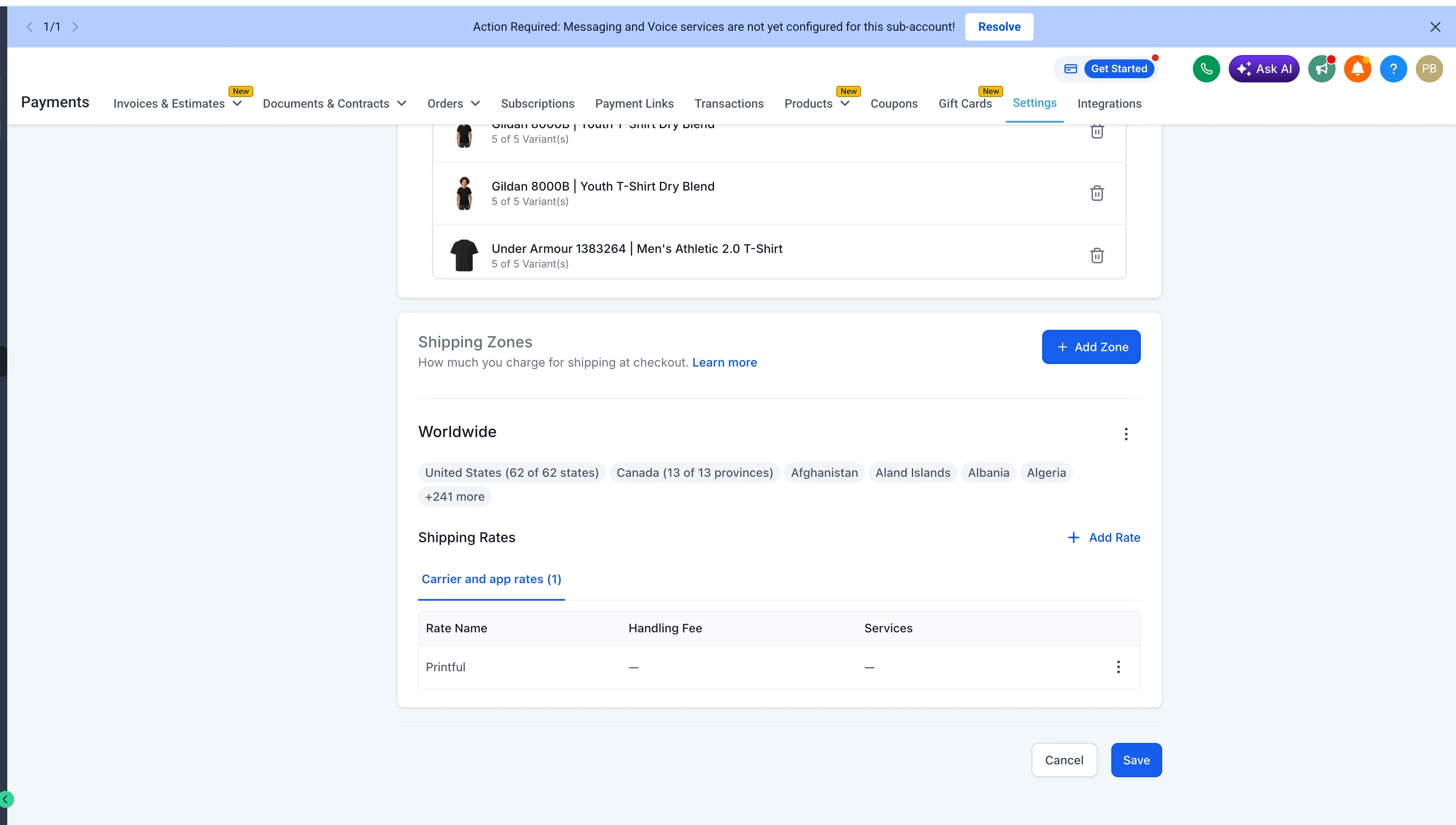Dismiss the action required banner

1435,27
